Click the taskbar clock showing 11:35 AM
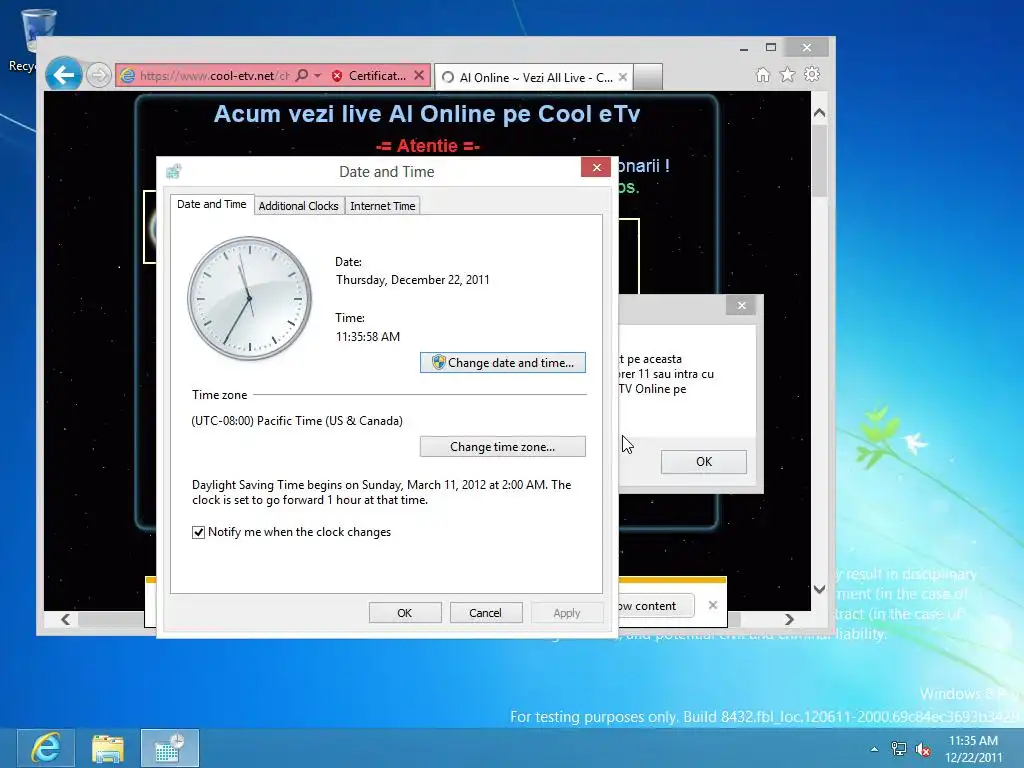 973,749
